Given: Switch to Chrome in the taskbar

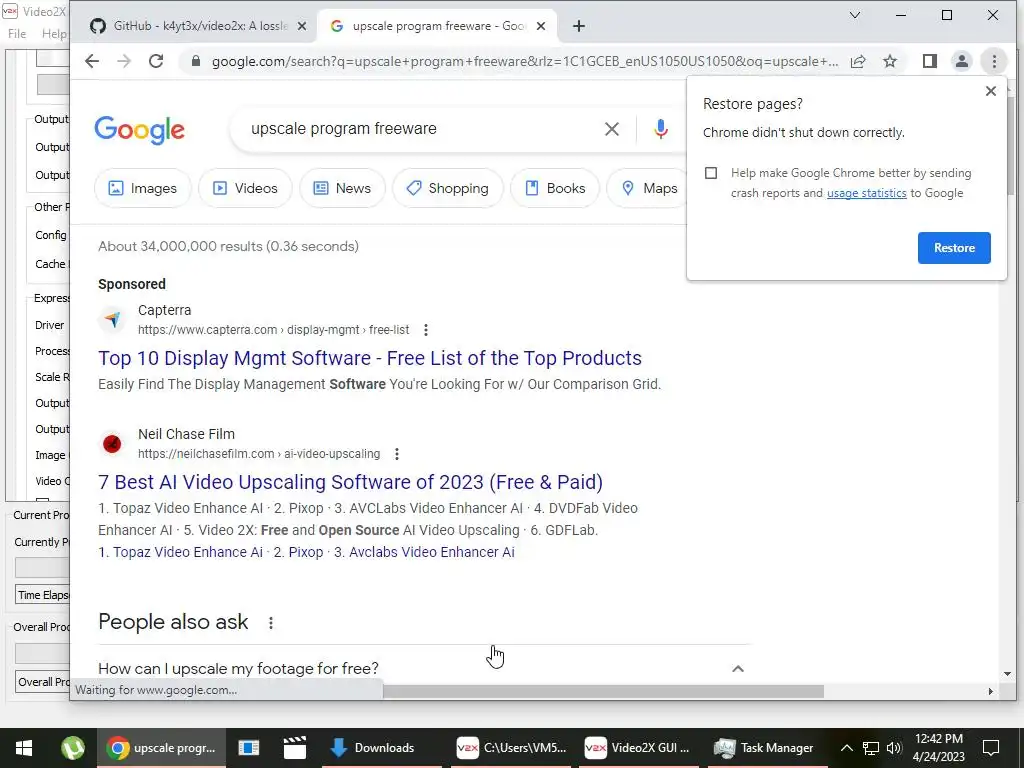Looking at the screenshot, I should (161, 748).
